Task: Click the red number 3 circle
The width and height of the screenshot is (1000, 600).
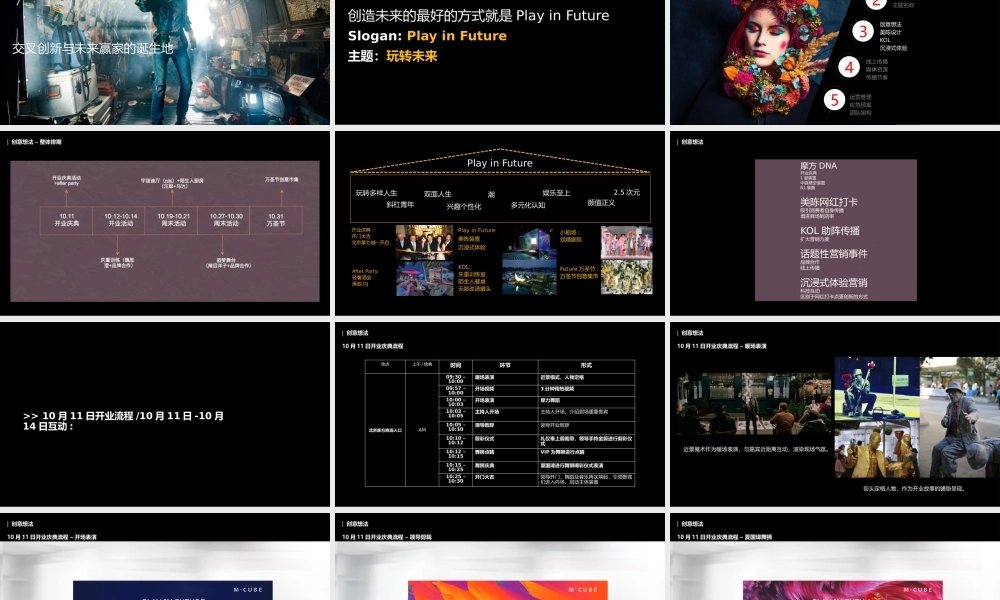Action: [862, 31]
